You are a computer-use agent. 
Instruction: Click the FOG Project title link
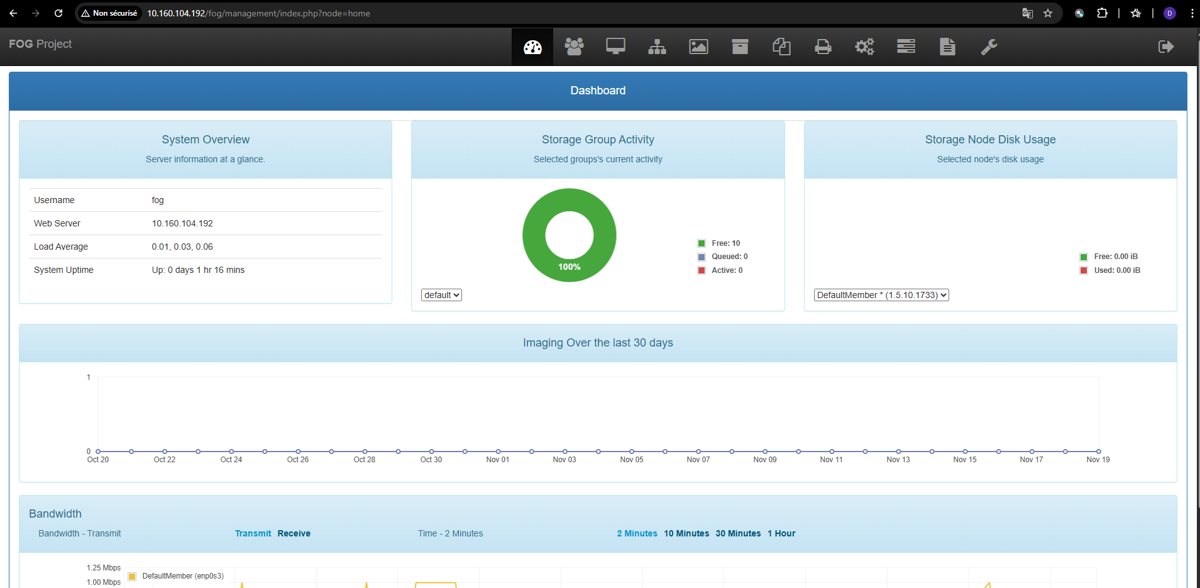(40, 44)
